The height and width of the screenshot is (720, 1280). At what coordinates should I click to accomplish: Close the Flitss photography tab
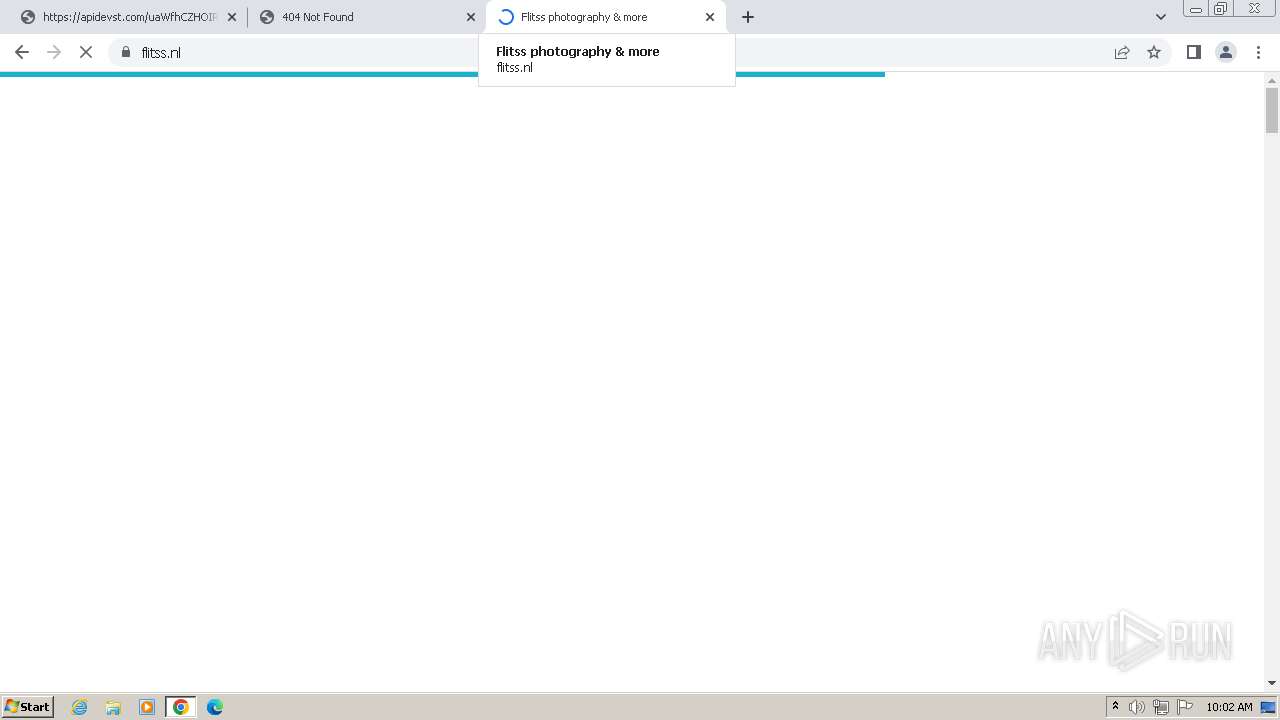tap(710, 17)
